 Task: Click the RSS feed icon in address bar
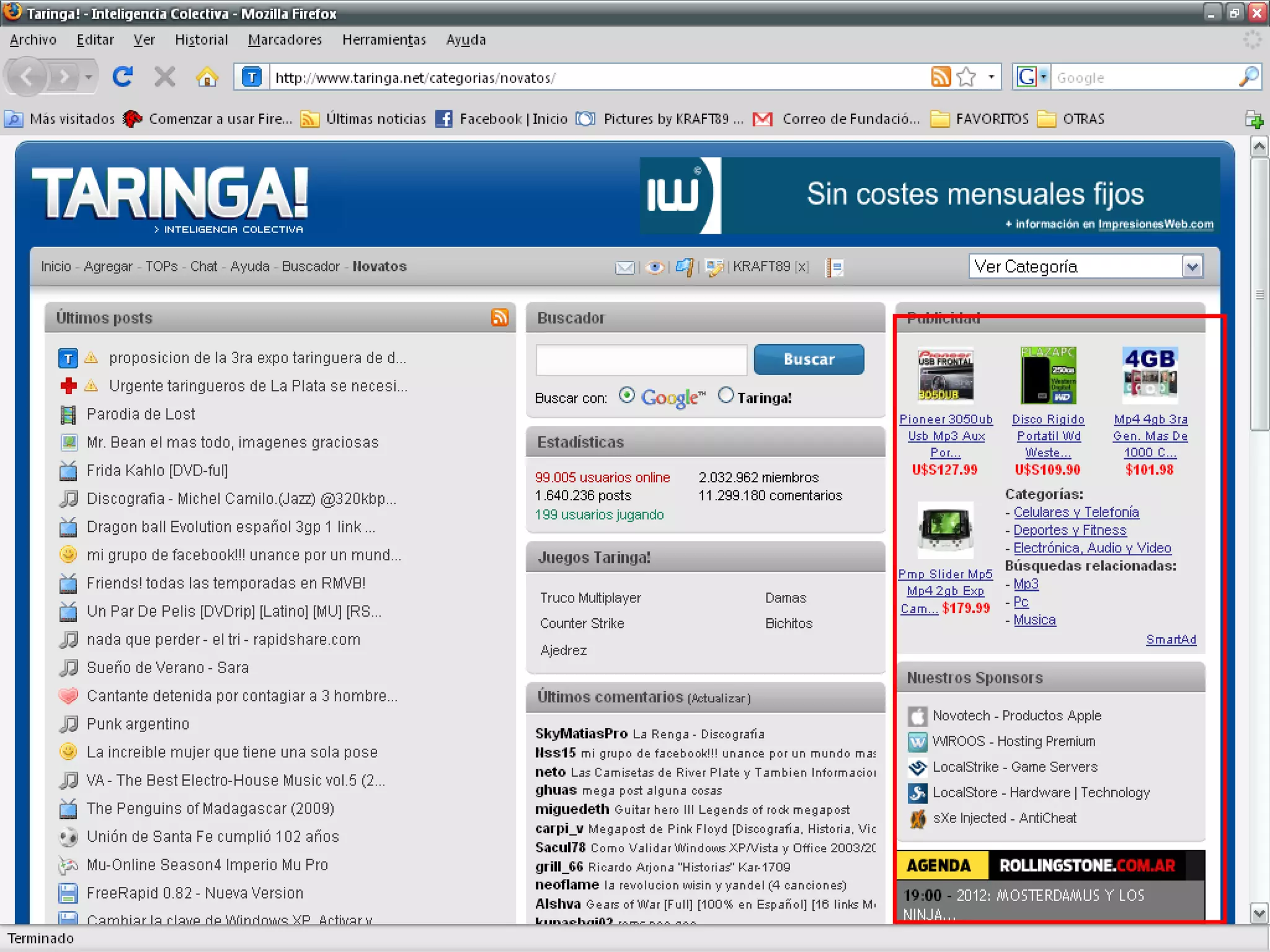[940, 77]
